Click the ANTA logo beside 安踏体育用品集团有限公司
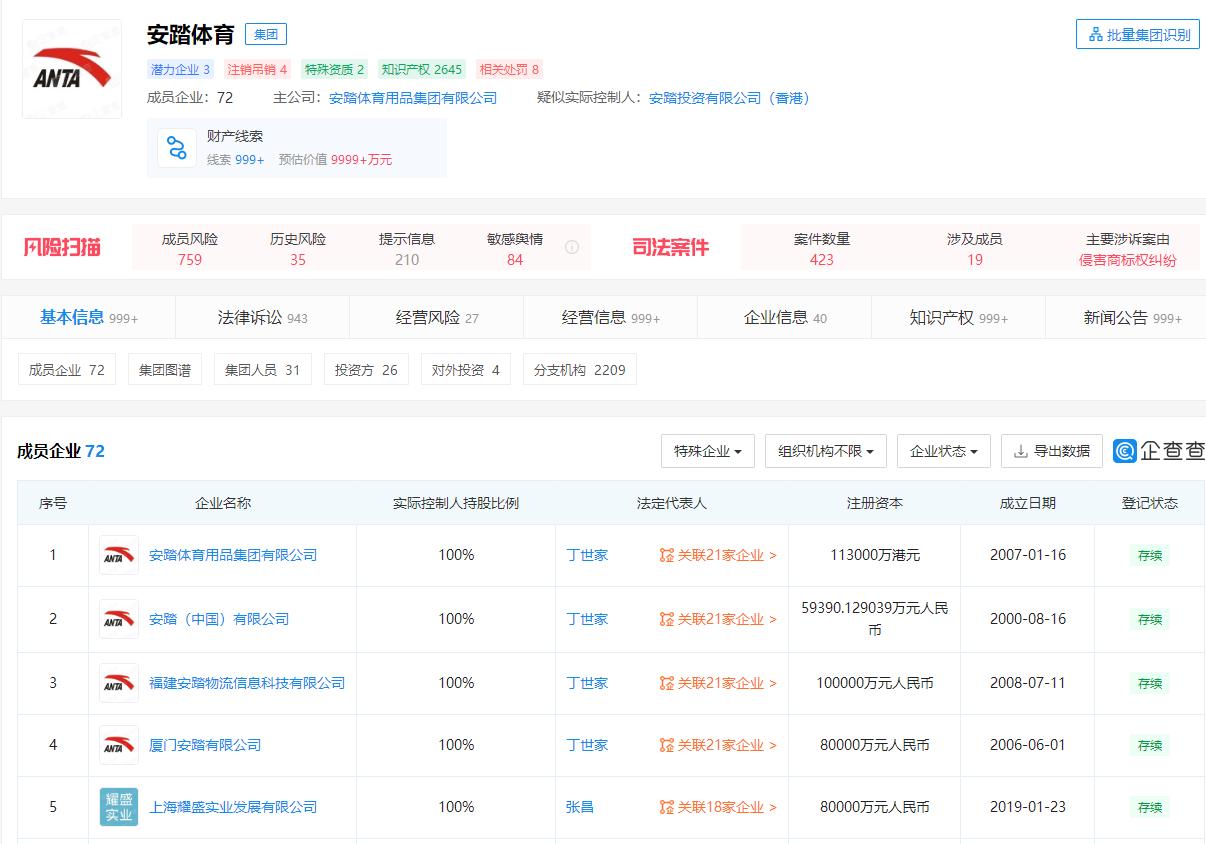This screenshot has height=844, width=1206. point(118,555)
